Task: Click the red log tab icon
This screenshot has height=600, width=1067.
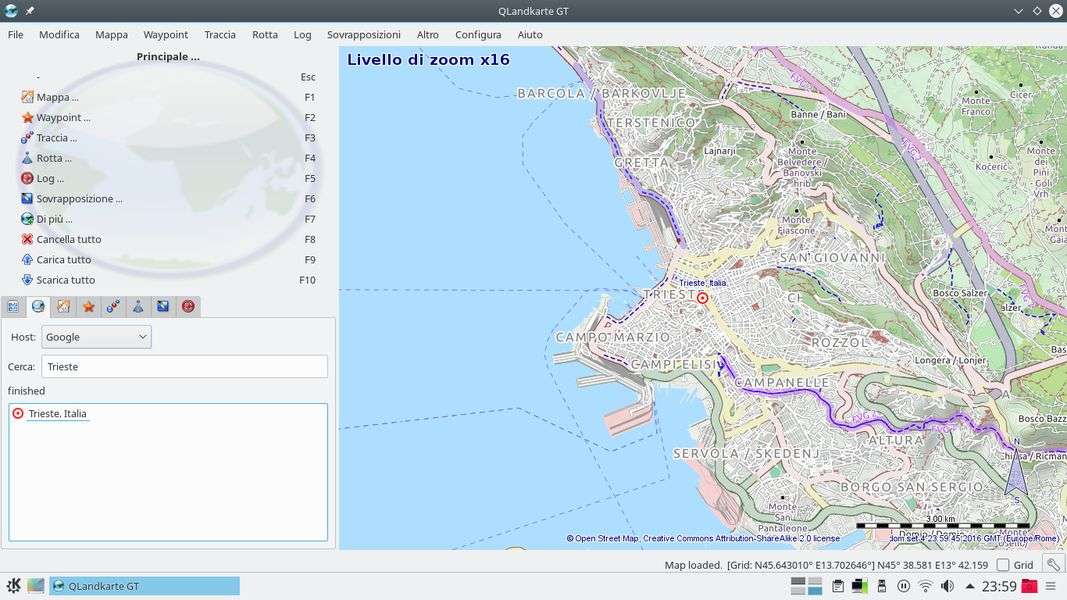Action: point(188,307)
